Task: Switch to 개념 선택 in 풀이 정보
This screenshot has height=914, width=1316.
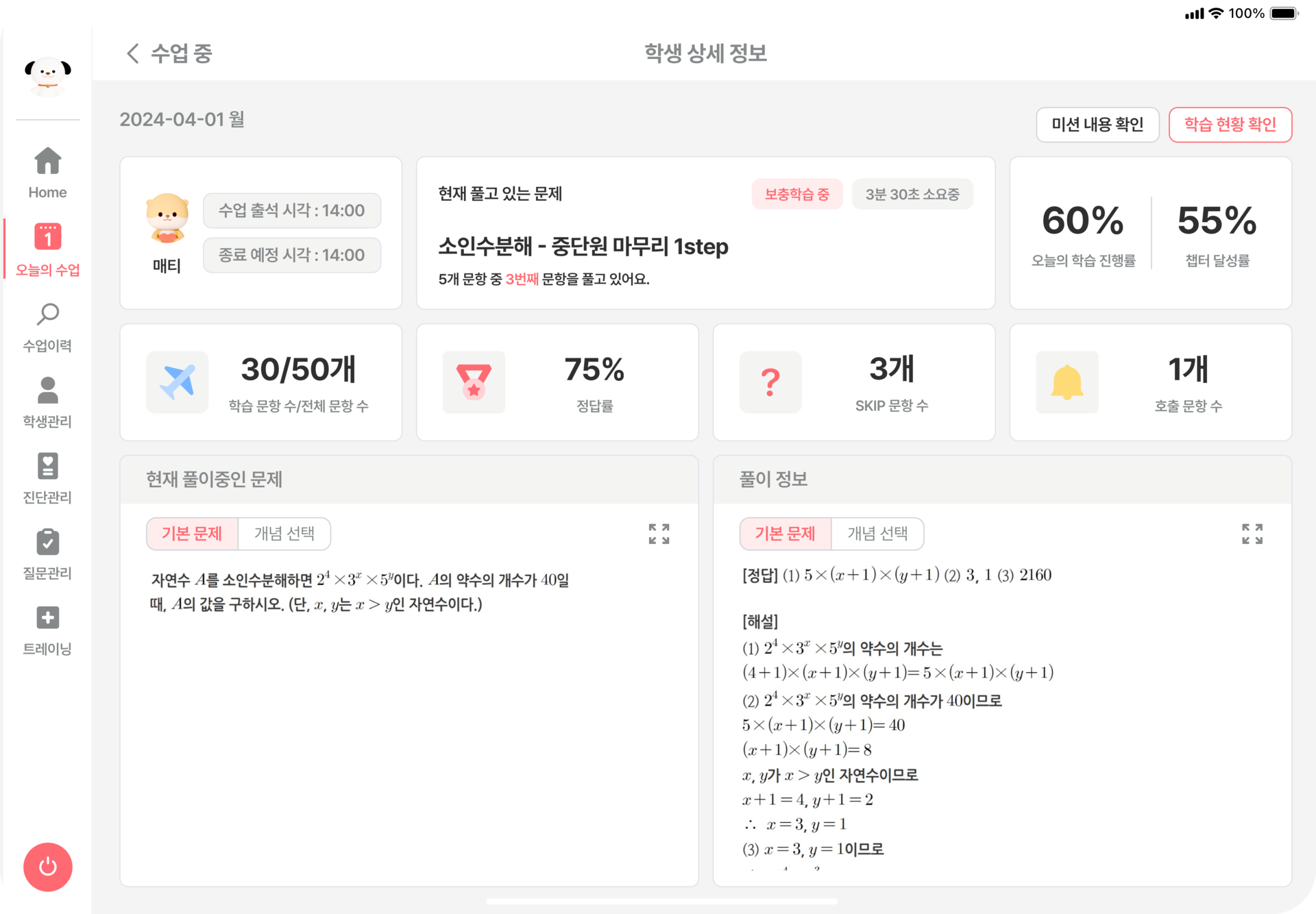Action: (x=878, y=534)
